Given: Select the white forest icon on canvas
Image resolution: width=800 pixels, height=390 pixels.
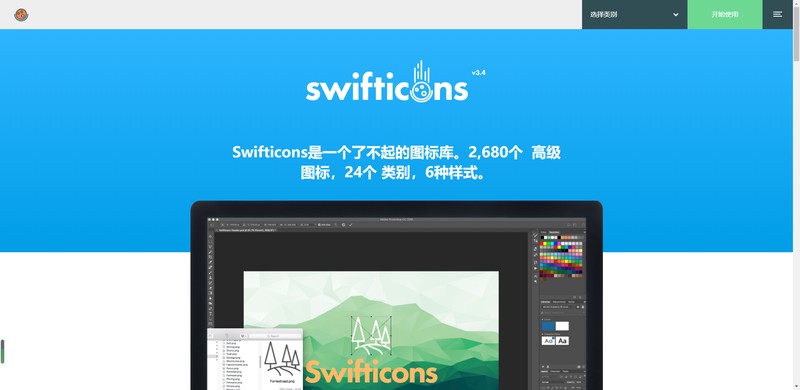Looking at the screenshot, I should [x=371, y=335].
